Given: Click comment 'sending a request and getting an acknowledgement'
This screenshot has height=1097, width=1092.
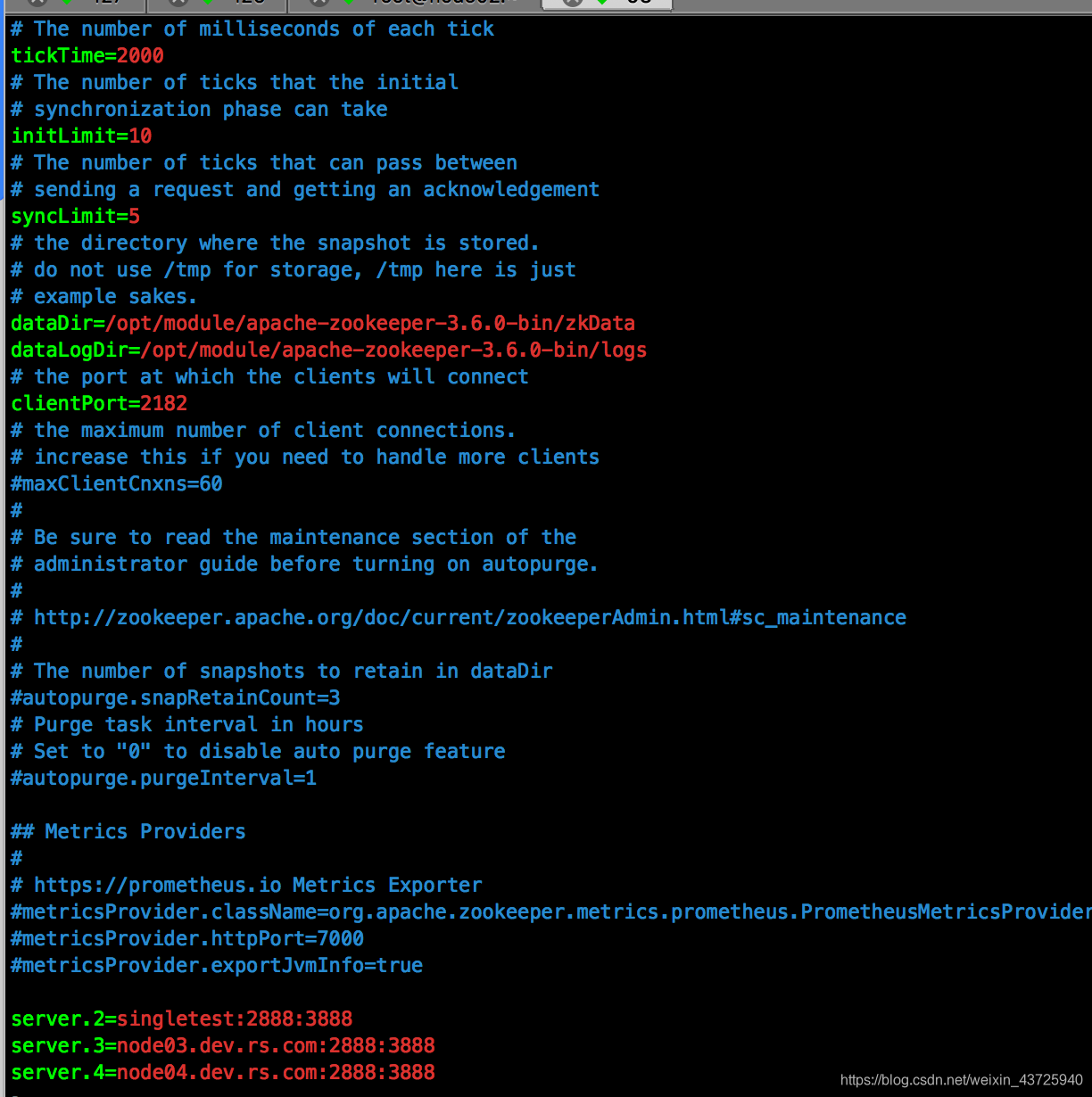Looking at the screenshot, I should (x=305, y=189).
